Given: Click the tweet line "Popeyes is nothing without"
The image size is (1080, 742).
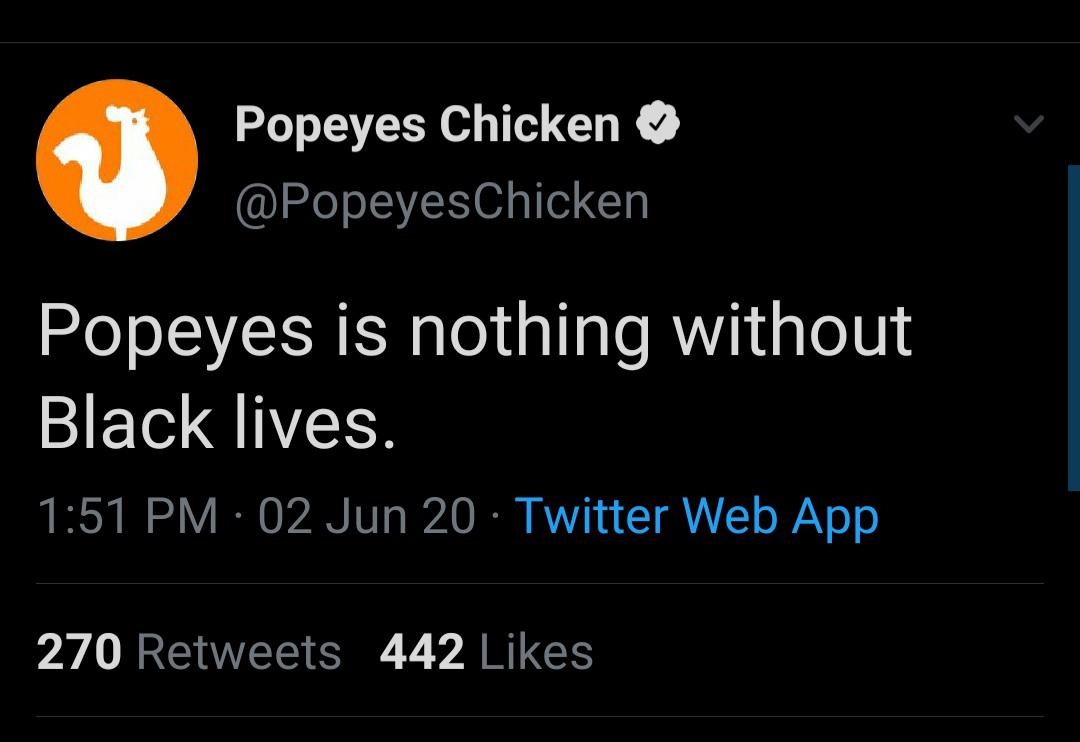Looking at the screenshot, I should pos(475,332).
